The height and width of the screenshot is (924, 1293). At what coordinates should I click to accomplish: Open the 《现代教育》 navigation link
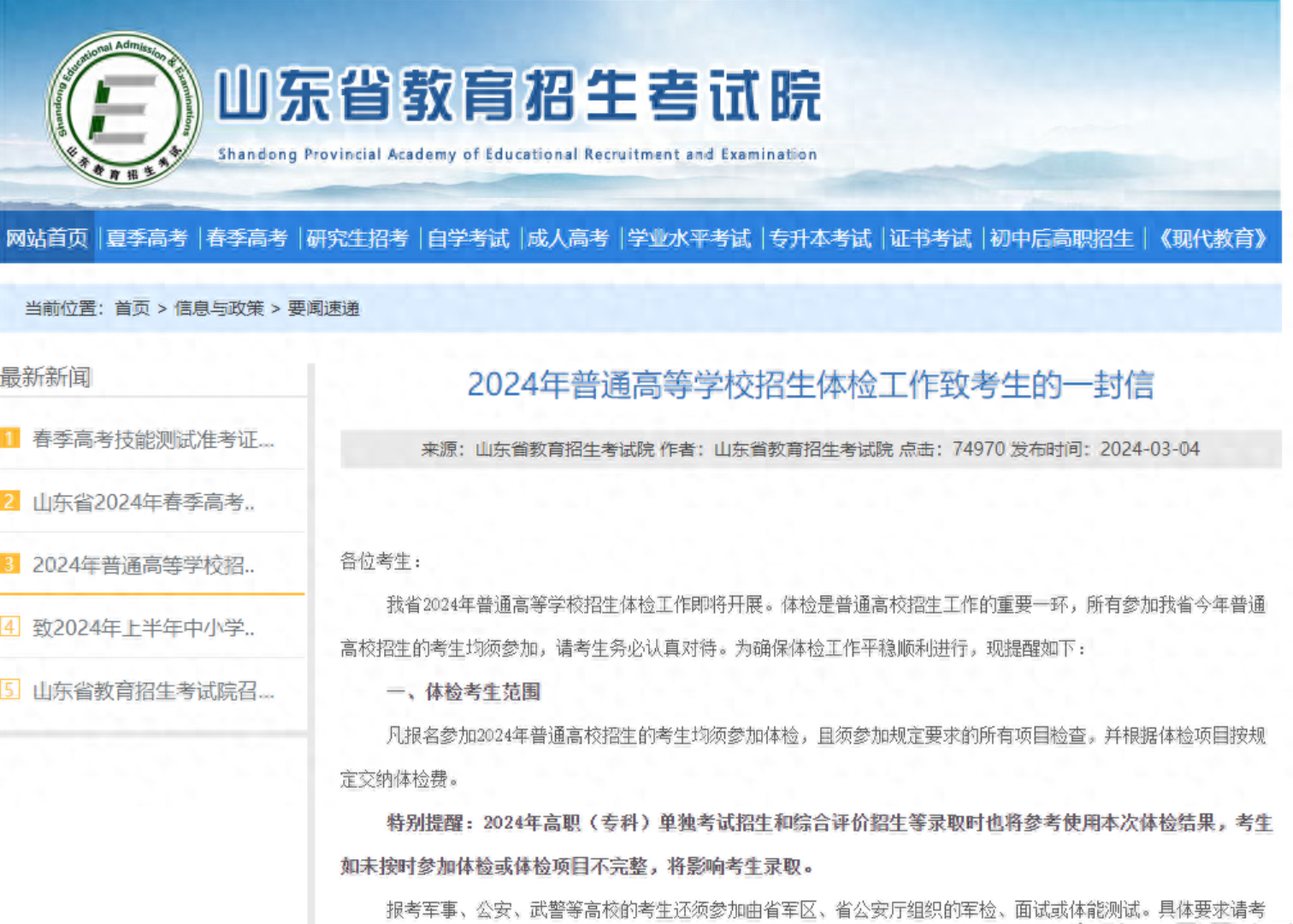[x=1213, y=238]
